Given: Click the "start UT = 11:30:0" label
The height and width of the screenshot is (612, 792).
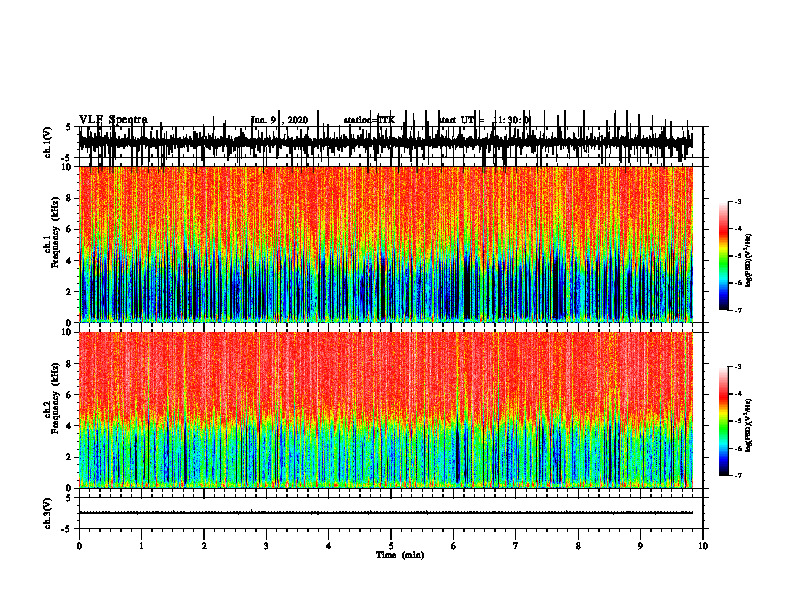Looking at the screenshot, I should [x=485, y=120].
